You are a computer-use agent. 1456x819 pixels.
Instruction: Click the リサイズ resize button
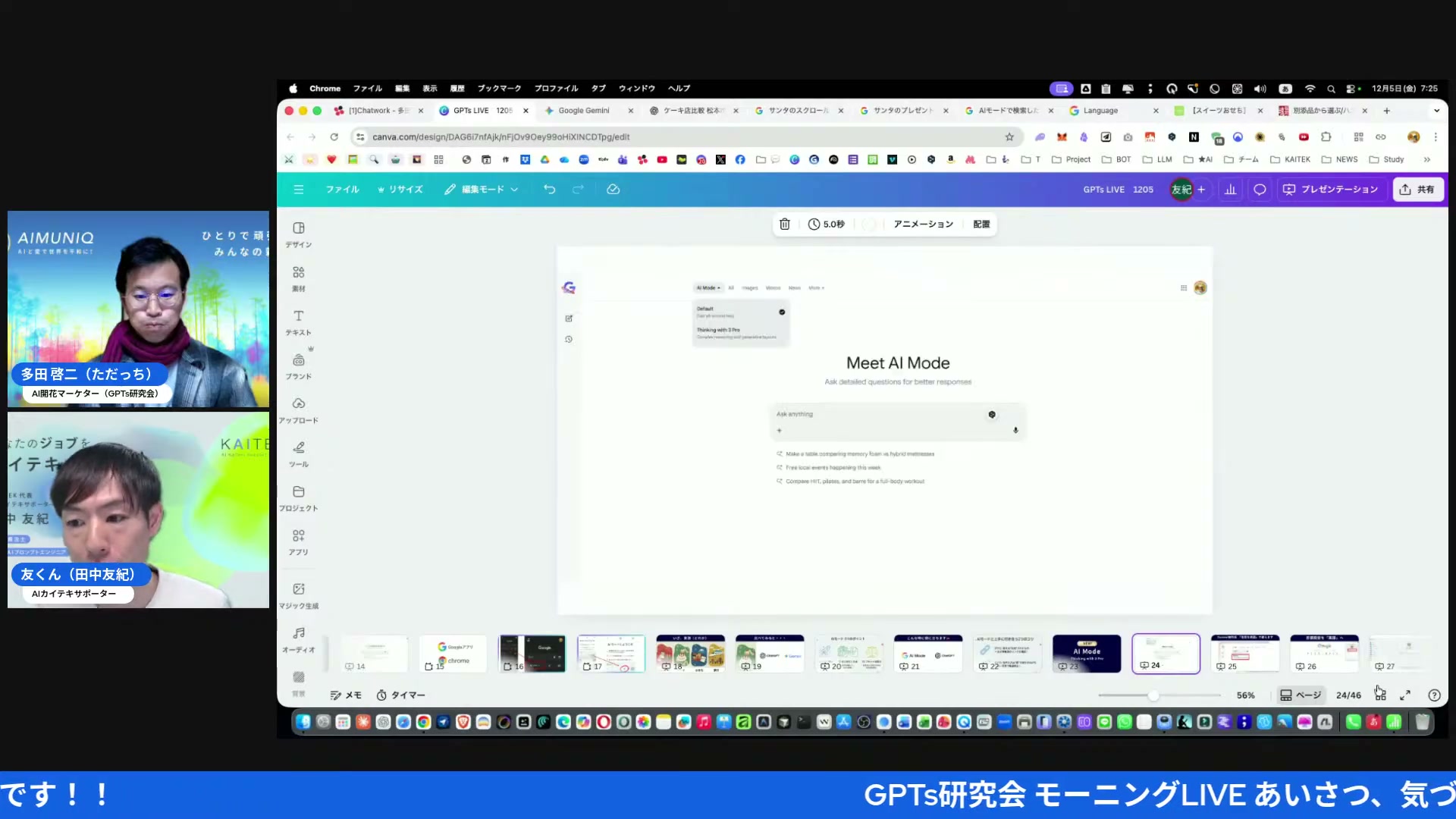pyautogui.click(x=400, y=190)
